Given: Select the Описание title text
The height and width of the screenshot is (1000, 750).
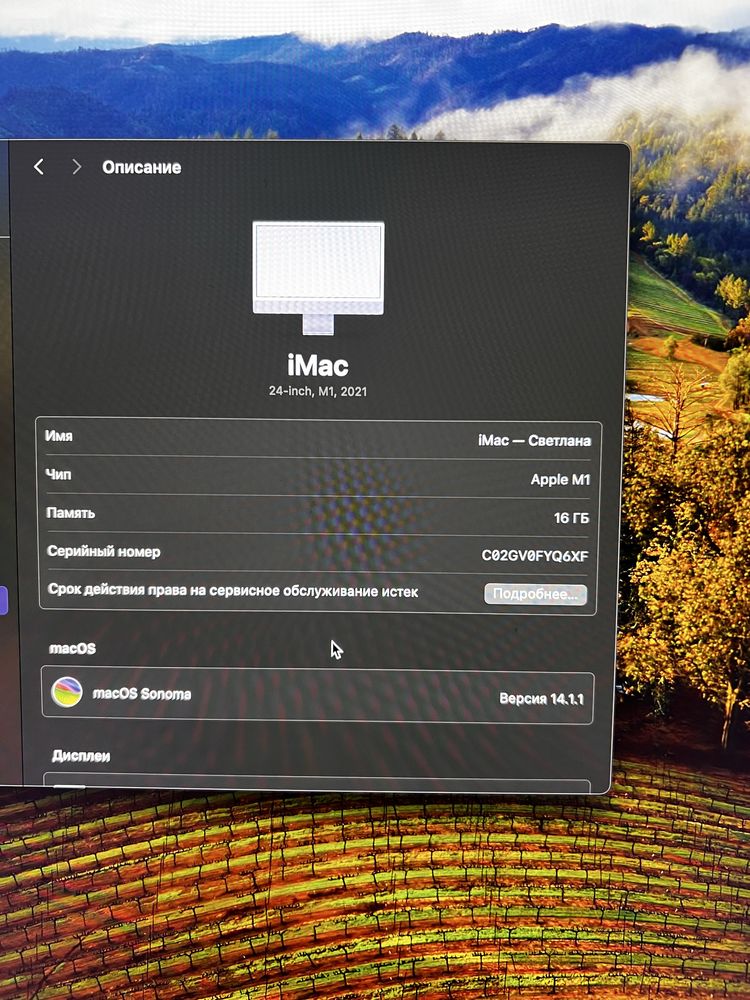Looking at the screenshot, I should pos(142,168).
